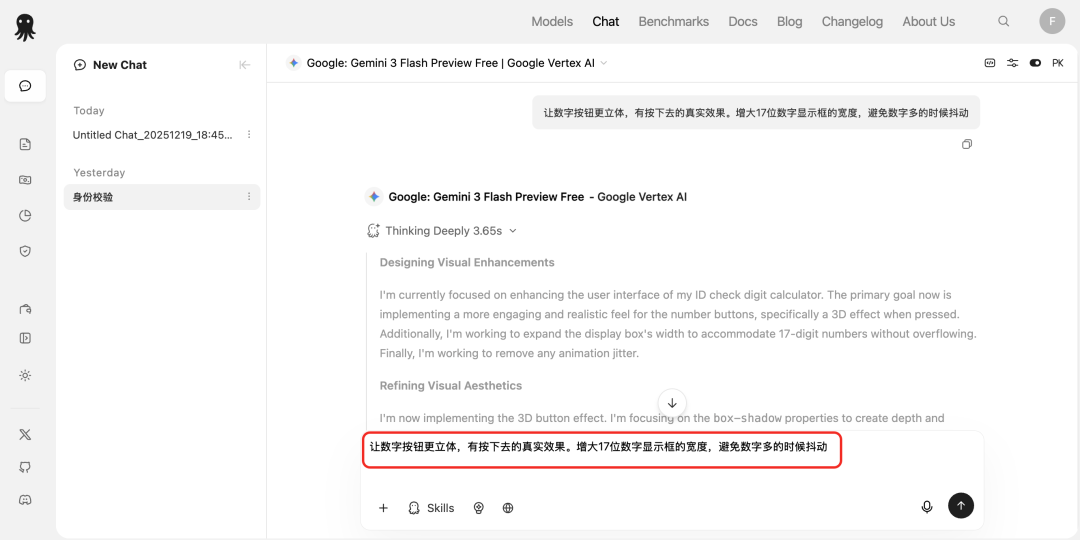Open the GitHub link icon

pyautogui.click(x=25, y=467)
